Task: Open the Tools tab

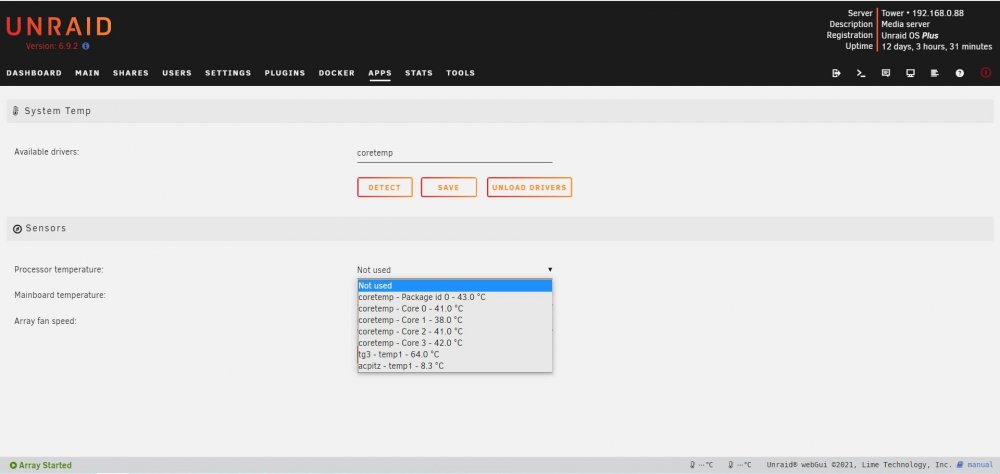Action: tap(460, 73)
